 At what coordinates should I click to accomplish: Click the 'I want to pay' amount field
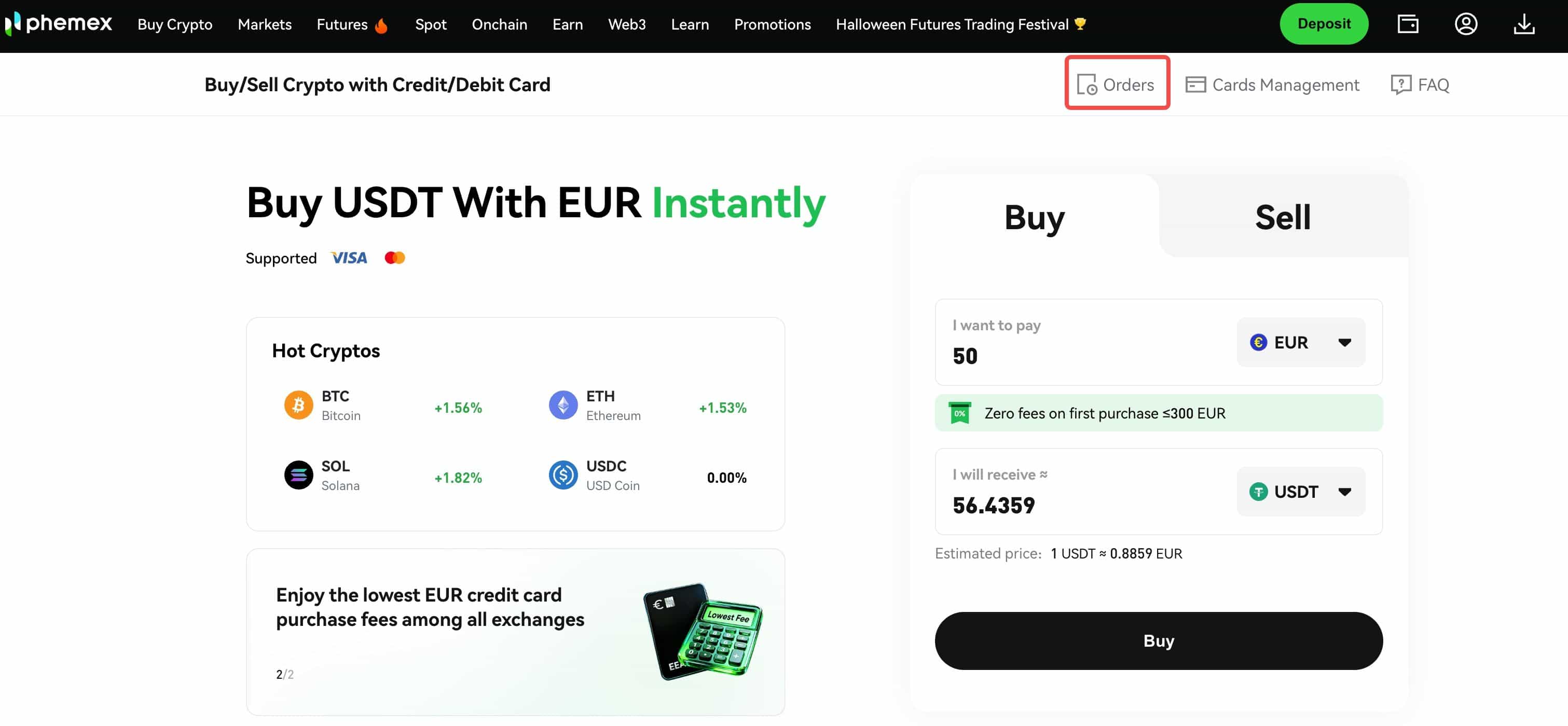[1083, 356]
